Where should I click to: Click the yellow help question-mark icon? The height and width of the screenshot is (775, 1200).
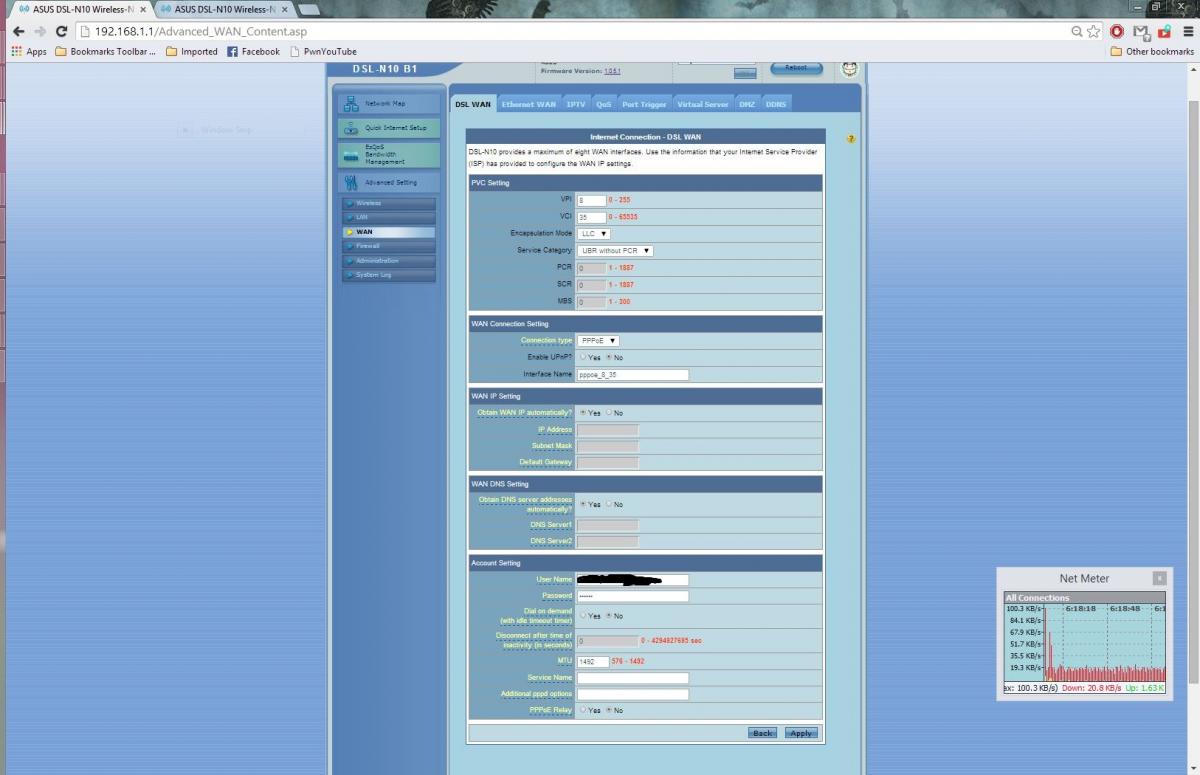[851, 139]
